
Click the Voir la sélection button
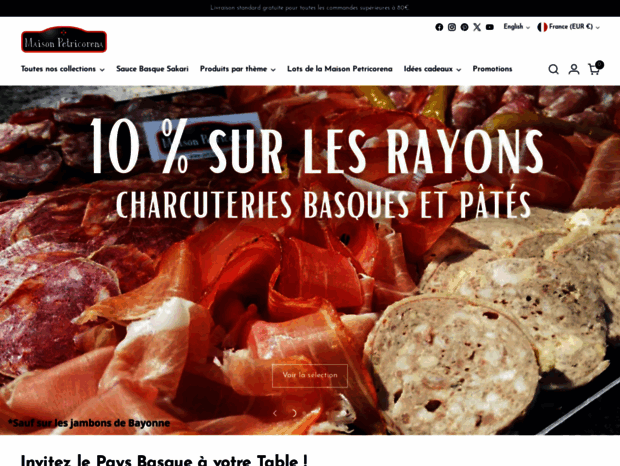coord(310,375)
